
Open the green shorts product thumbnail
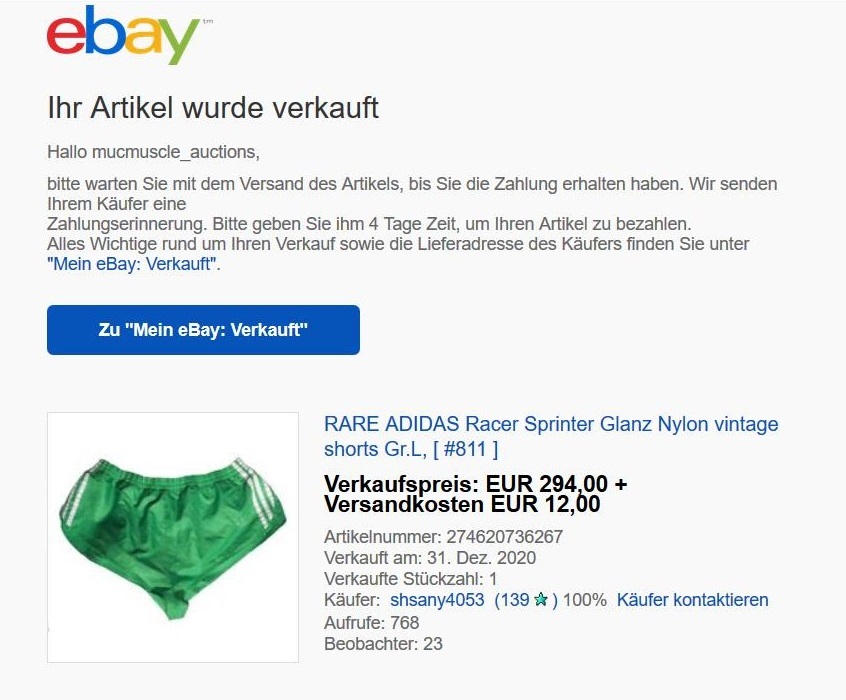[x=173, y=538]
